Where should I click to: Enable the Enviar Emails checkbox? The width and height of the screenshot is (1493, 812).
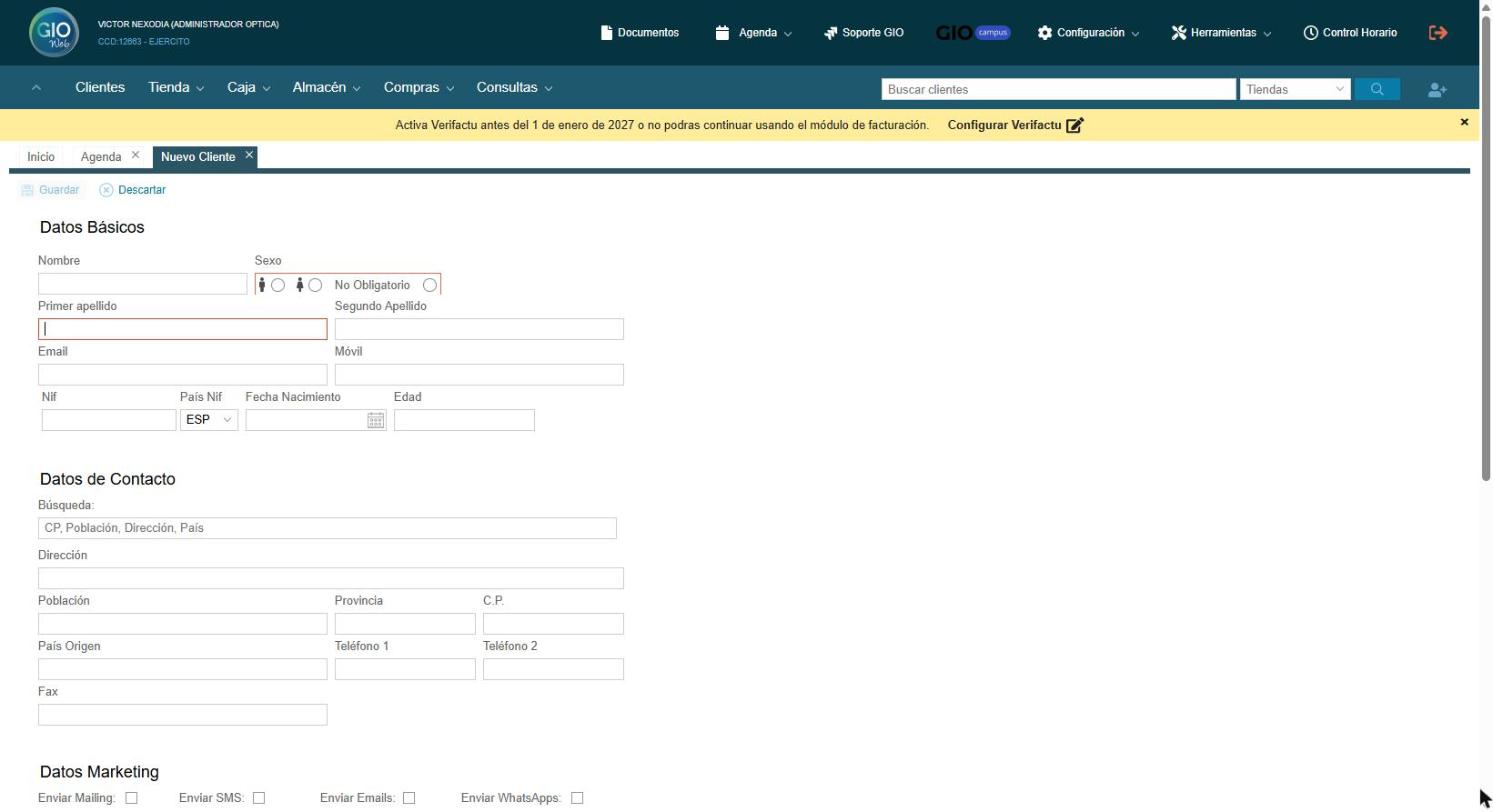409,798
